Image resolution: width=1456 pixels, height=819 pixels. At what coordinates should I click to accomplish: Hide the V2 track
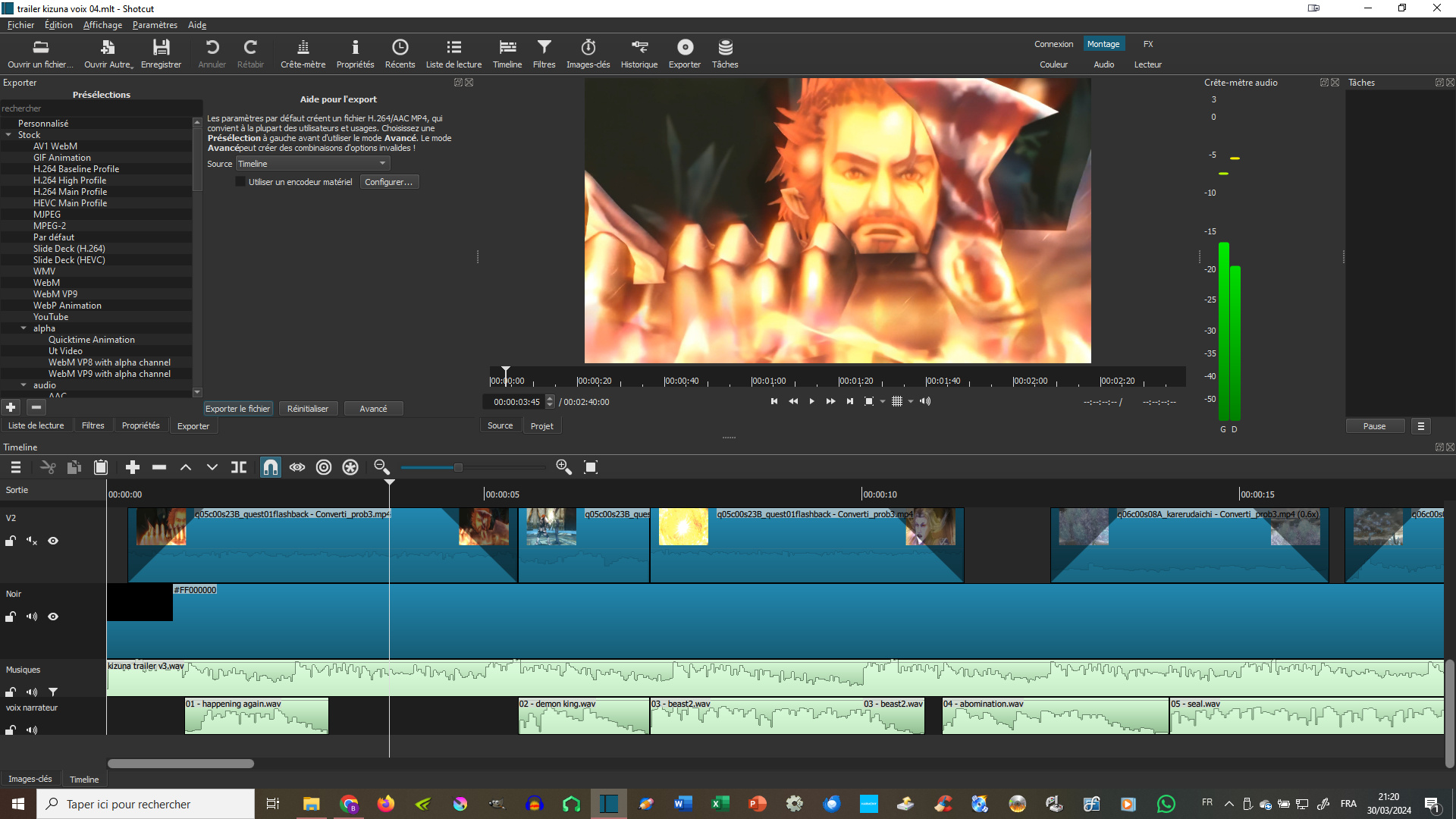53,541
